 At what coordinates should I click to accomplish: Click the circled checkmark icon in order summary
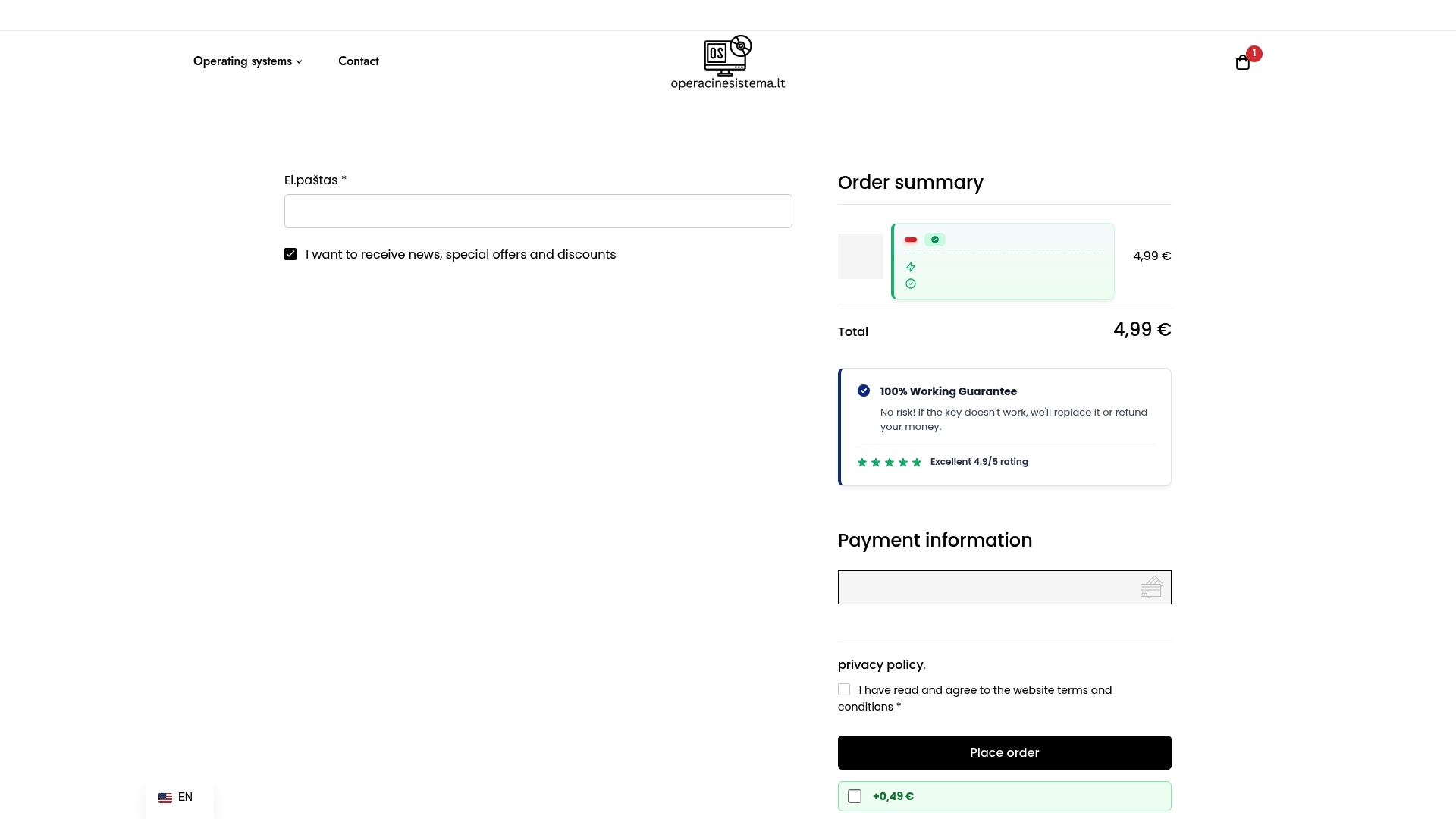(x=911, y=284)
